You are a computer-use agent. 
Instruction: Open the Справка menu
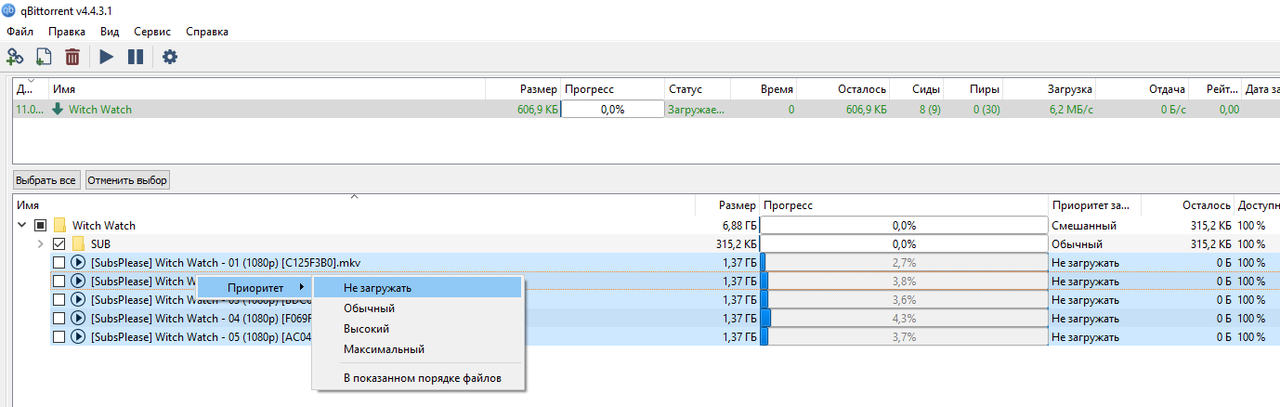pyautogui.click(x=207, y=31)
